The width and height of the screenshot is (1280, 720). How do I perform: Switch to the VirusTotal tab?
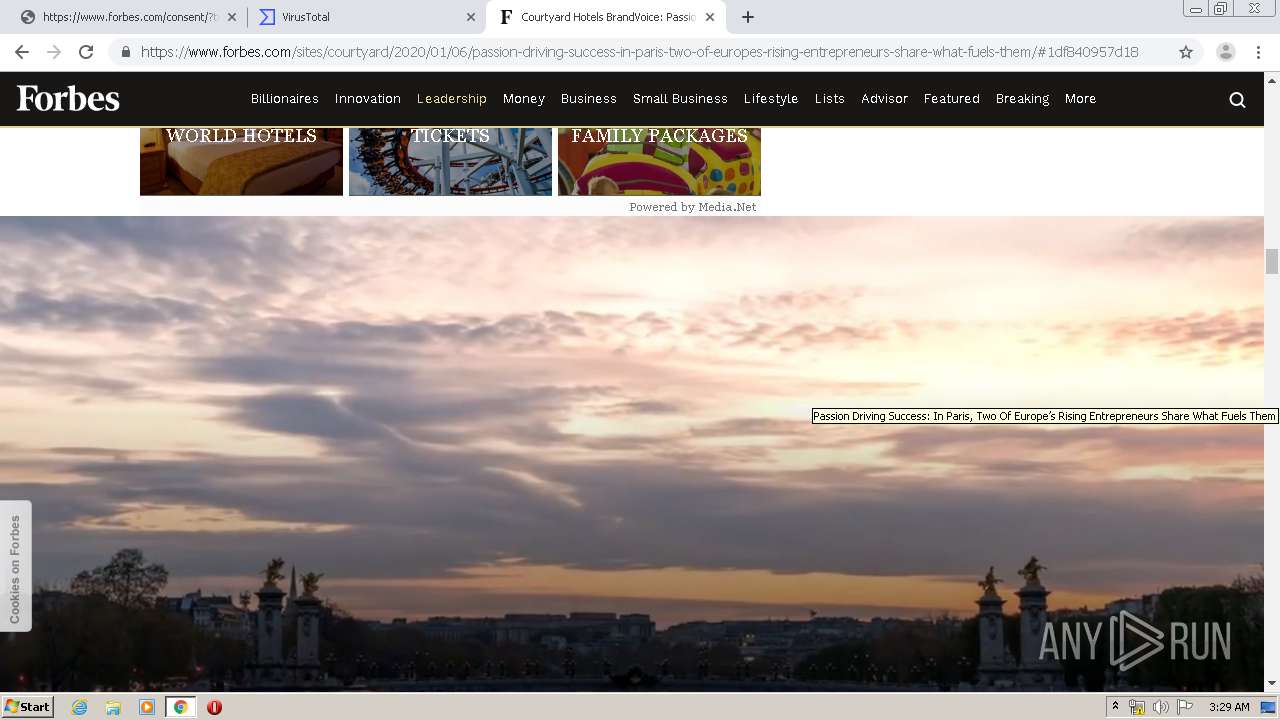pos(365,17)
